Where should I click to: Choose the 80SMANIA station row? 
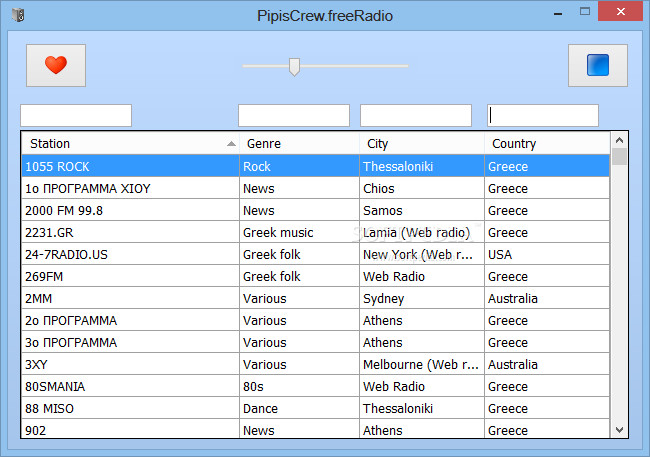click(x=315, y=386)
